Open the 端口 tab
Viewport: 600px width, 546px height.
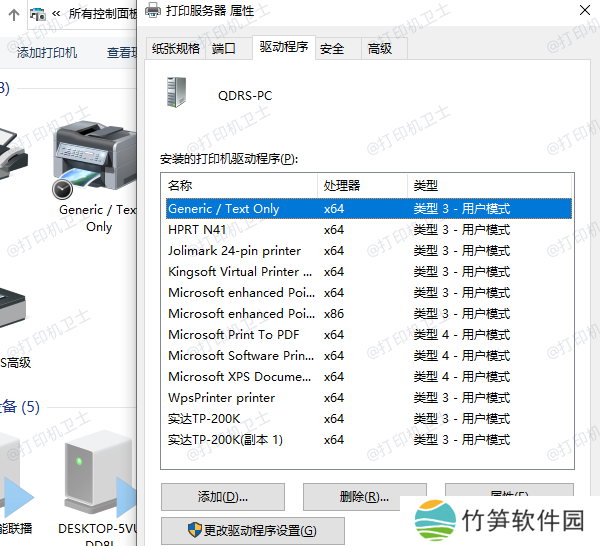224,48
